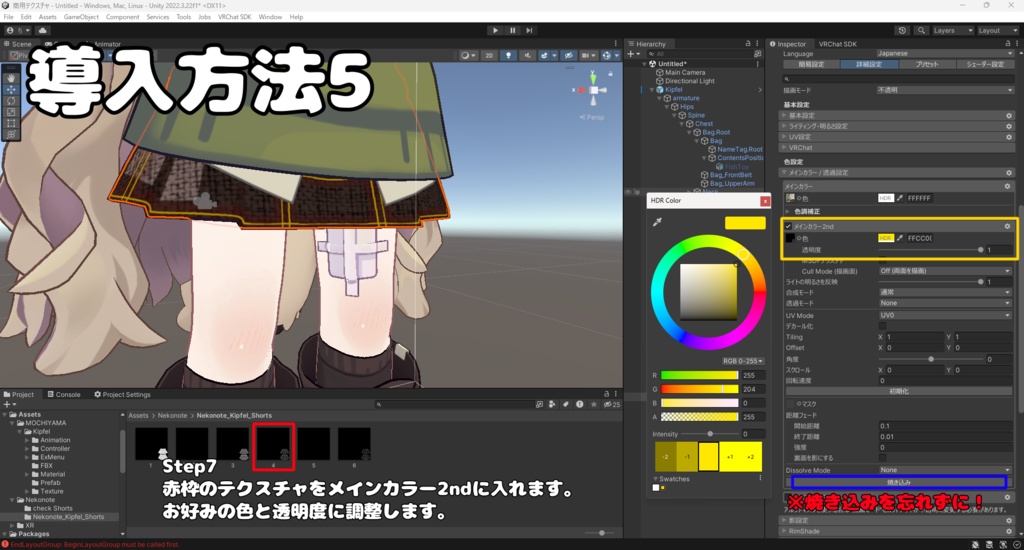
Task: Select the Hand view tool
Action: pyautogui.click(x=11, y=78)
